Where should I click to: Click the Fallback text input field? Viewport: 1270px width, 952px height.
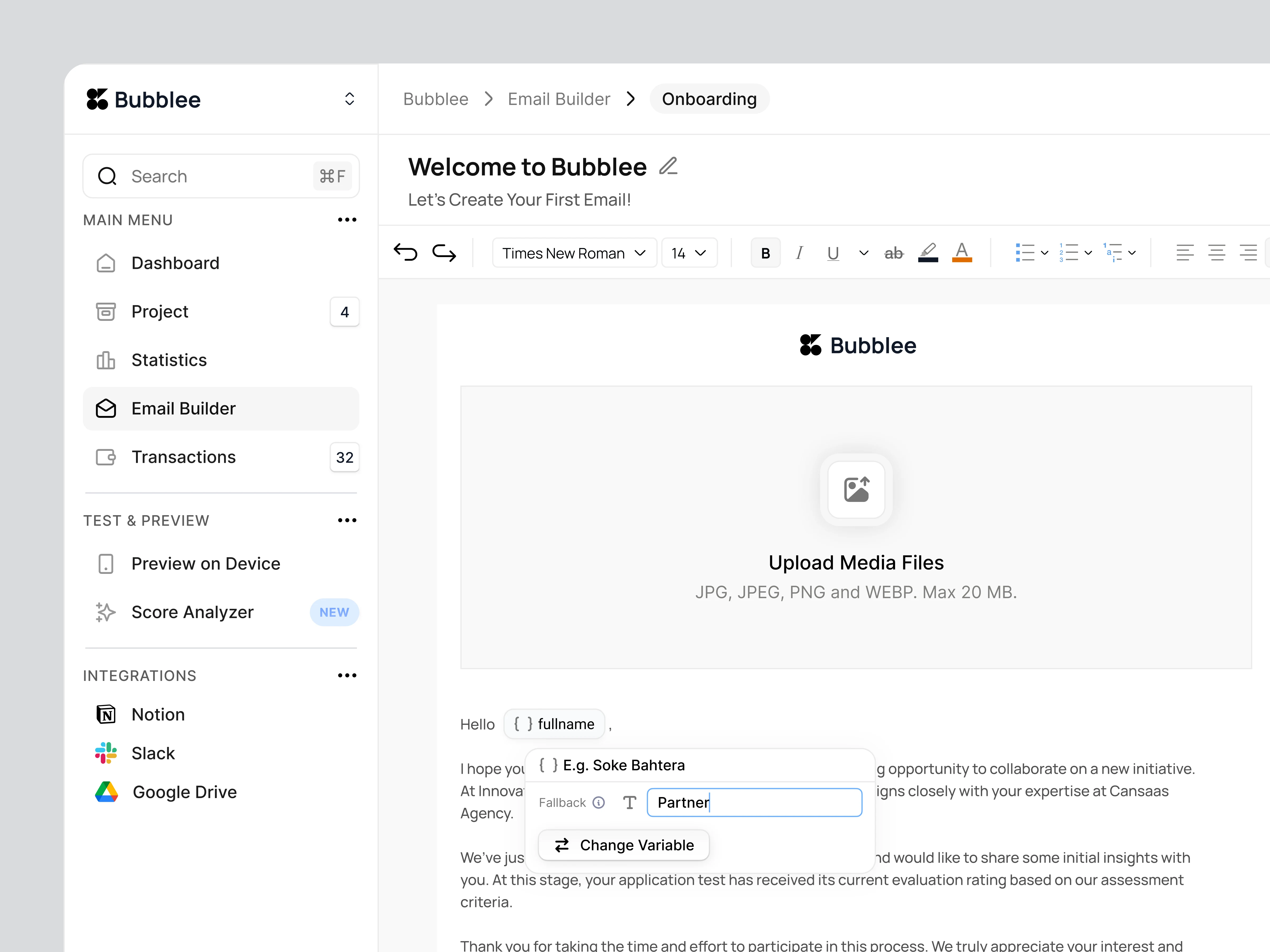pos(754,802)
